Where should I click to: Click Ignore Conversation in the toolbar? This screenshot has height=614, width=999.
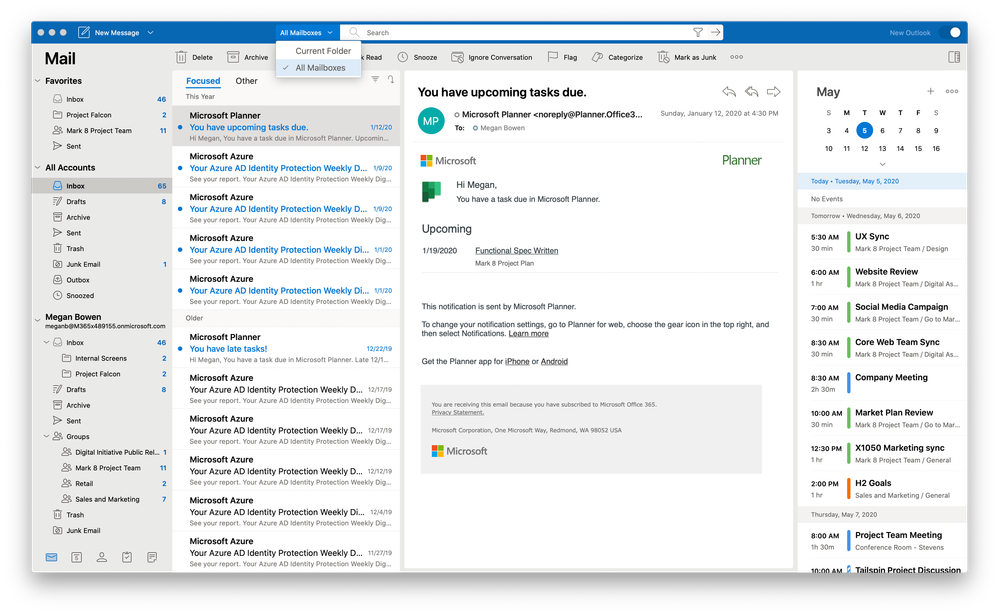[x=491, y=57]
